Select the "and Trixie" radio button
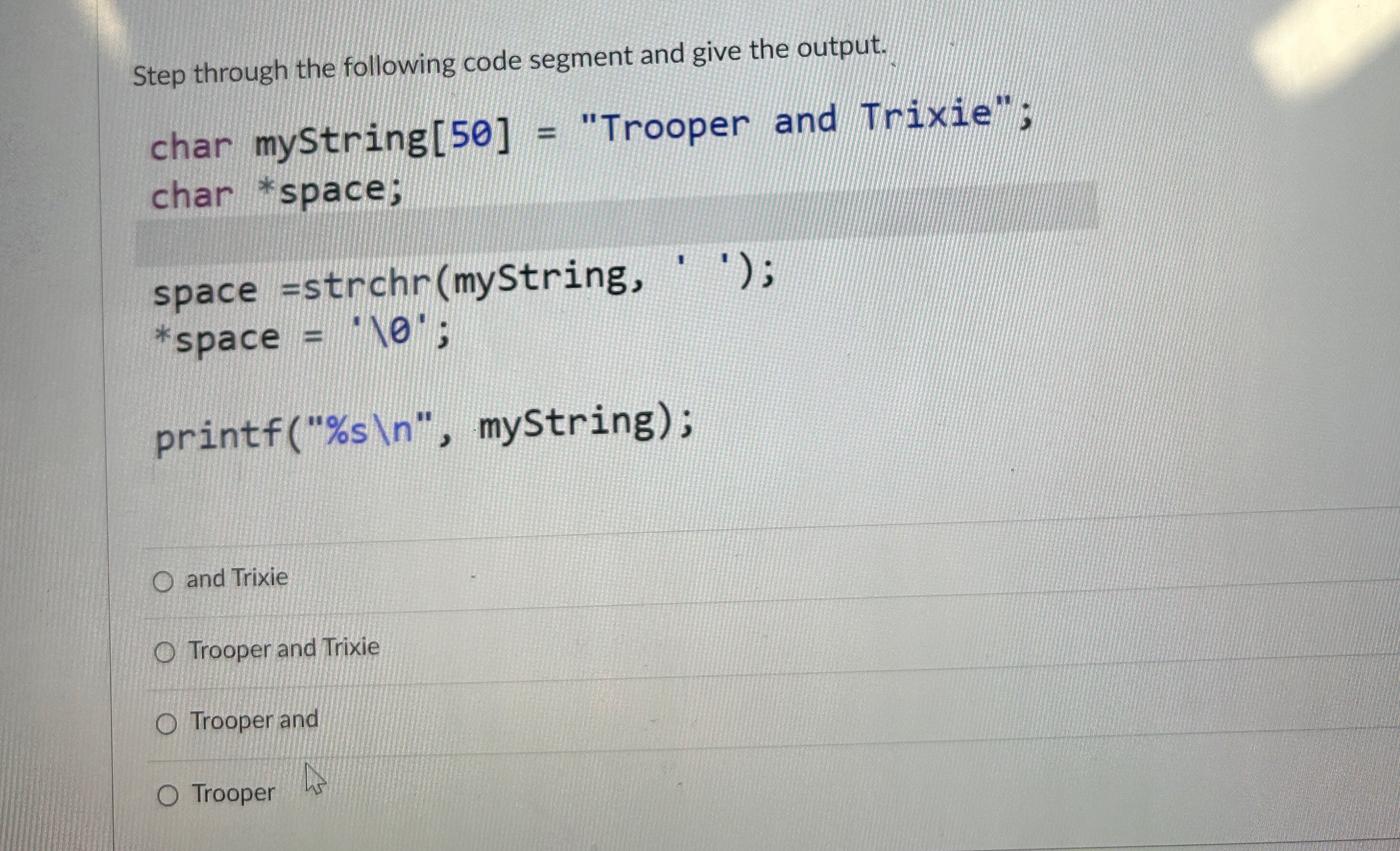 point(165,581)
